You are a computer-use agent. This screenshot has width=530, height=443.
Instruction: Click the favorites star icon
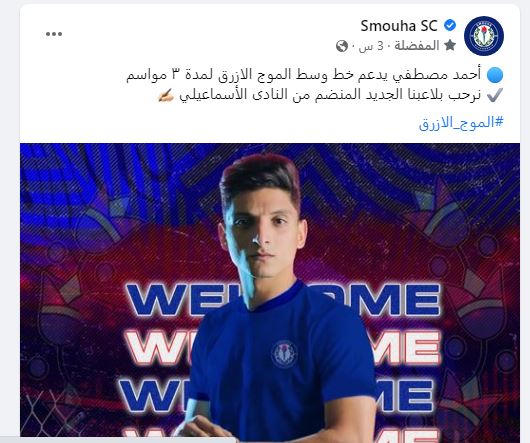point(450,45)
